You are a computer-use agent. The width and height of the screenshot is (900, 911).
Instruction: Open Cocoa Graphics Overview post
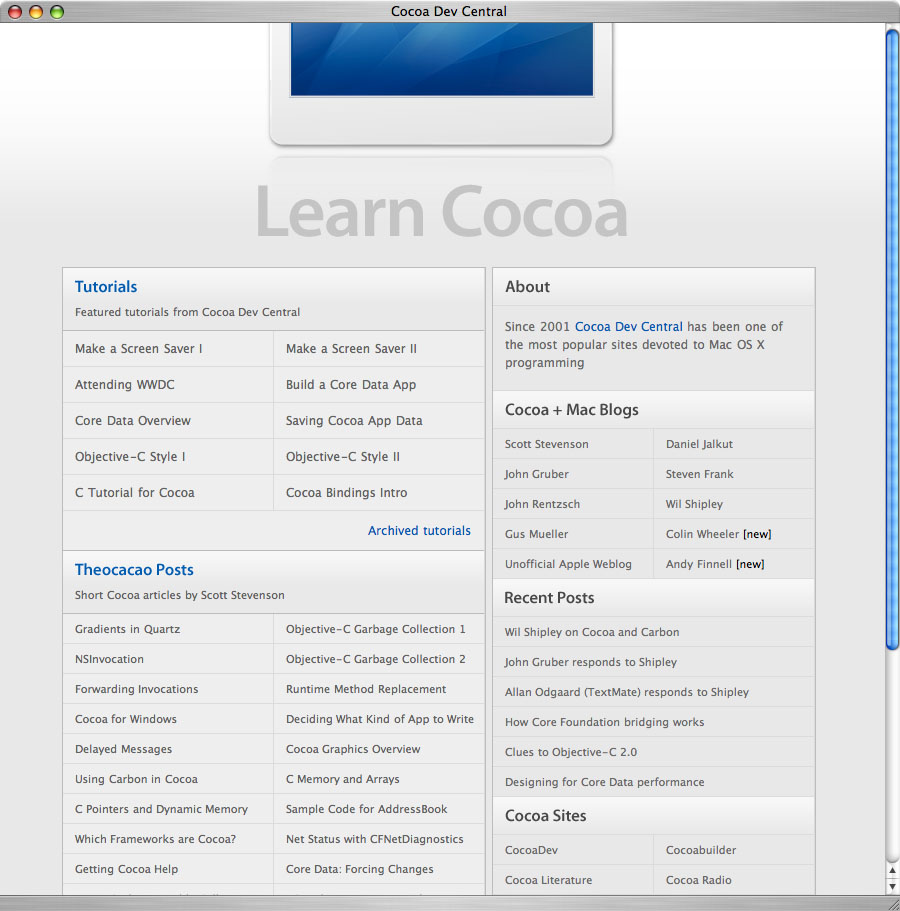[x=353, y=749]
